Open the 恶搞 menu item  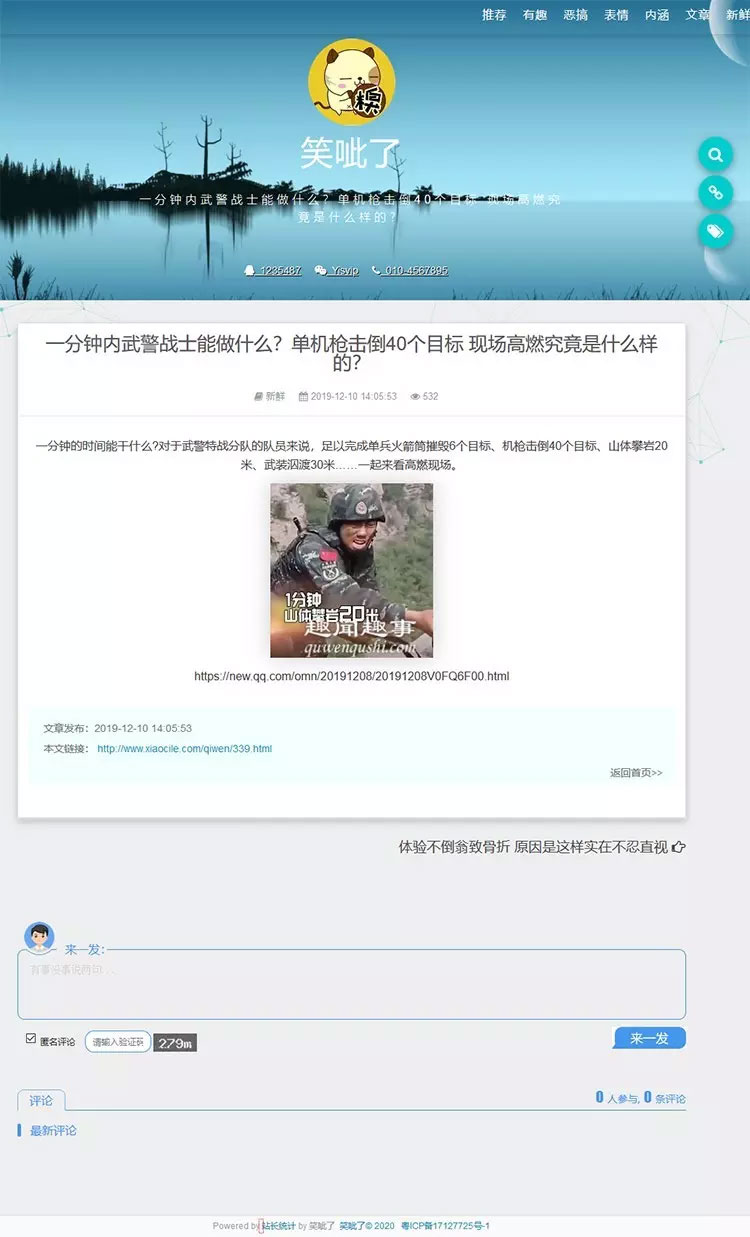[x=575, y=15]
